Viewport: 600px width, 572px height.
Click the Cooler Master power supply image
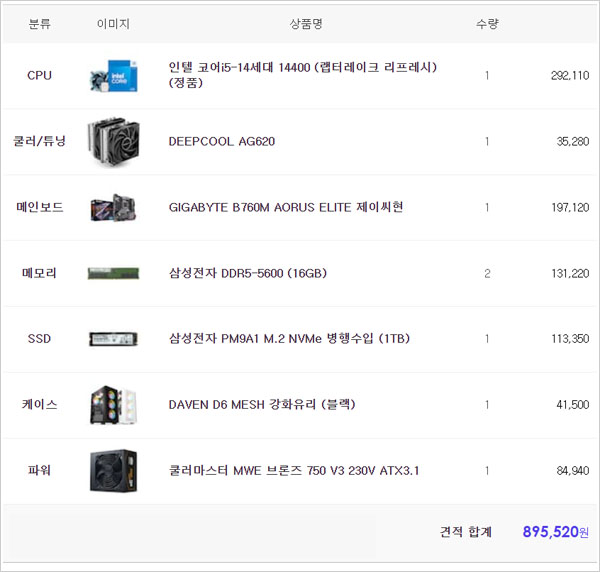(113, 471)
